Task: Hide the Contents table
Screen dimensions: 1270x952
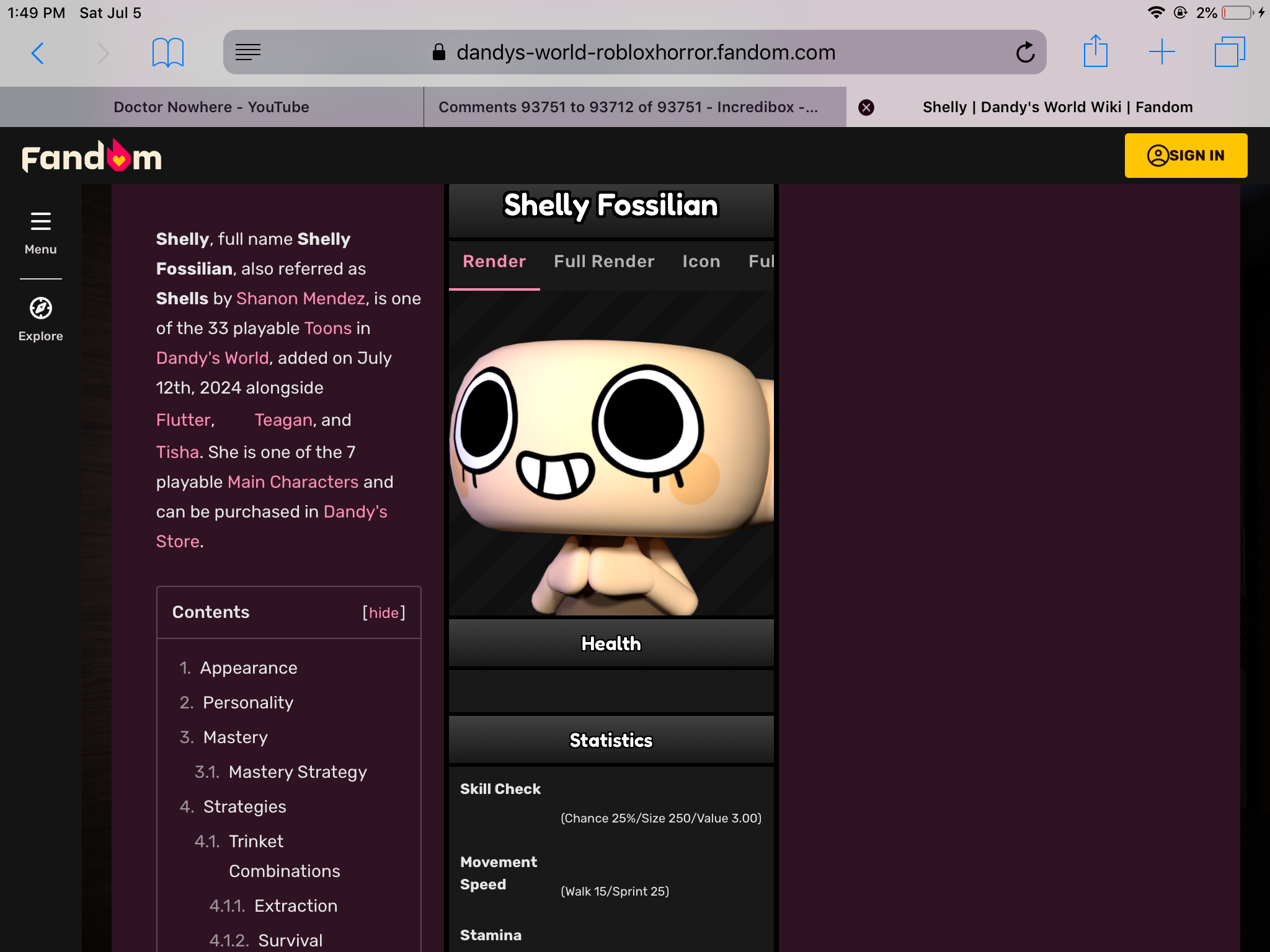Action: pos(384,613)
